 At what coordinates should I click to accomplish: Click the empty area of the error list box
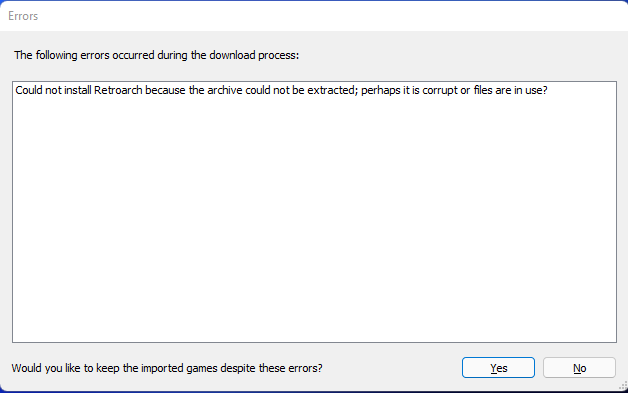[314, 220]
